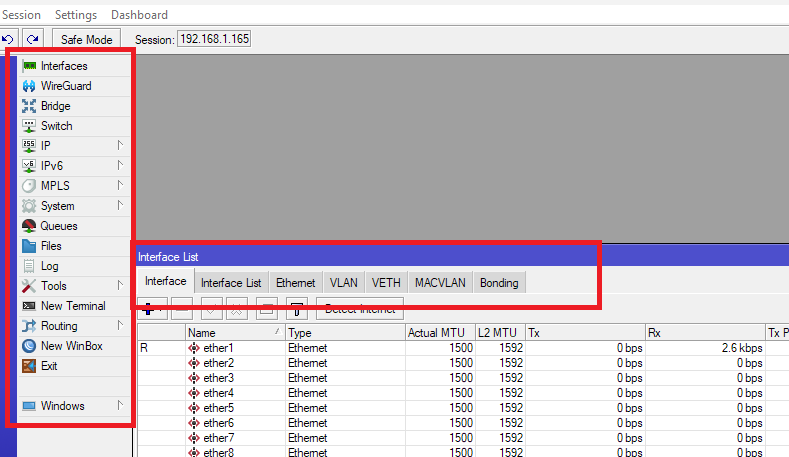Sort by the Rx column header
This screenshot has height=457, width=789.
point(705,333)
